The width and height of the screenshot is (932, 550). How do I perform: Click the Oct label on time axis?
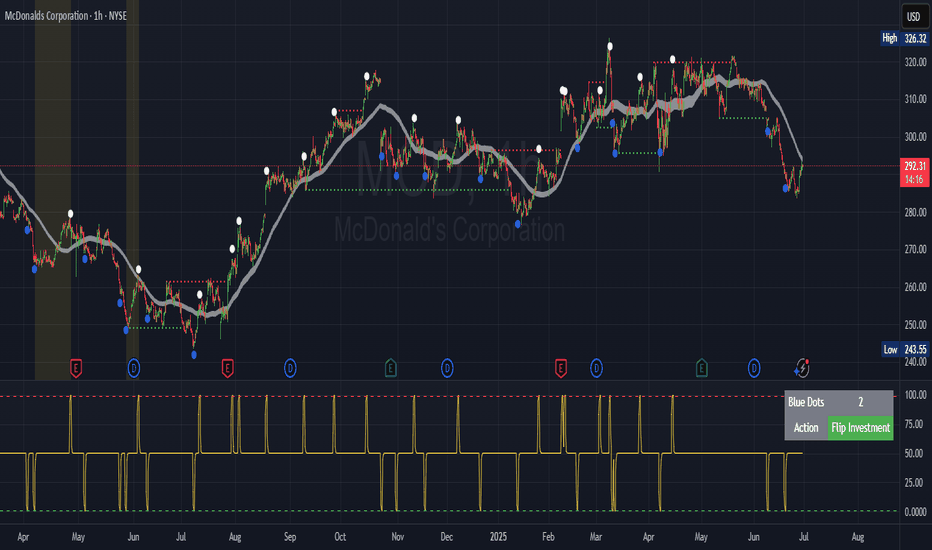340,537
